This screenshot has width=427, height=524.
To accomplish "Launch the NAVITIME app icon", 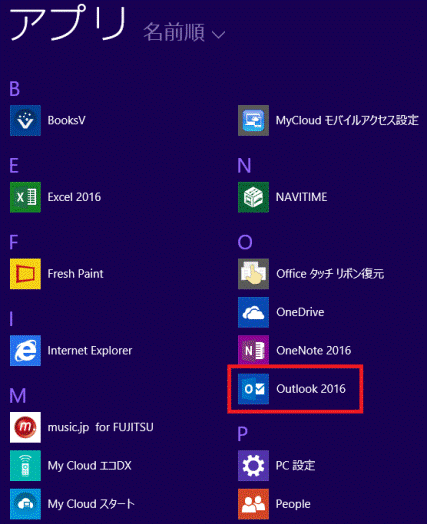I will 253,197.
